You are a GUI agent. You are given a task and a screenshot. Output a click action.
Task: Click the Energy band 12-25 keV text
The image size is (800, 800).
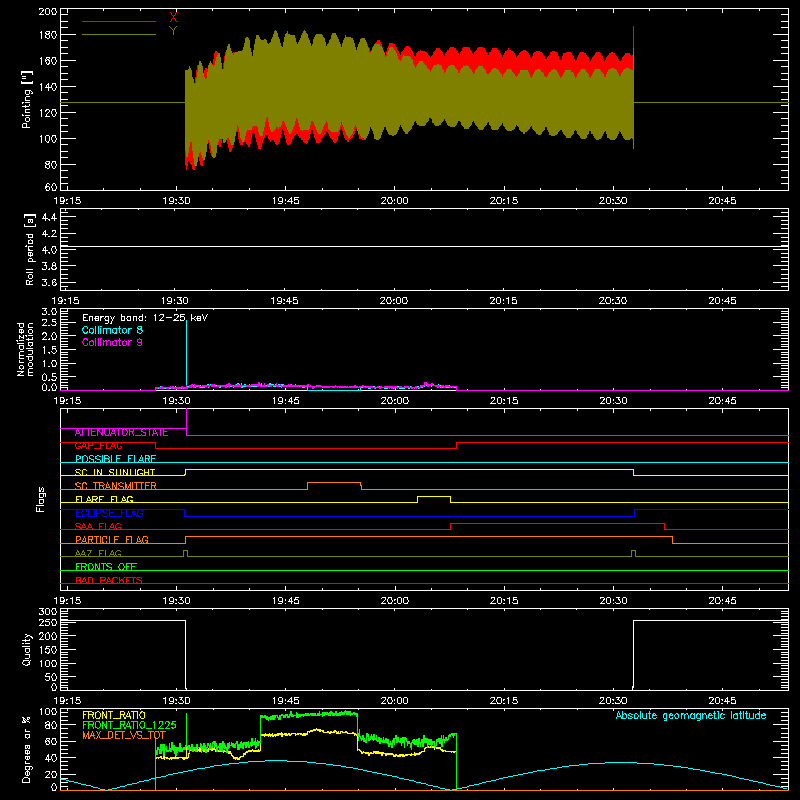point(145,318)
